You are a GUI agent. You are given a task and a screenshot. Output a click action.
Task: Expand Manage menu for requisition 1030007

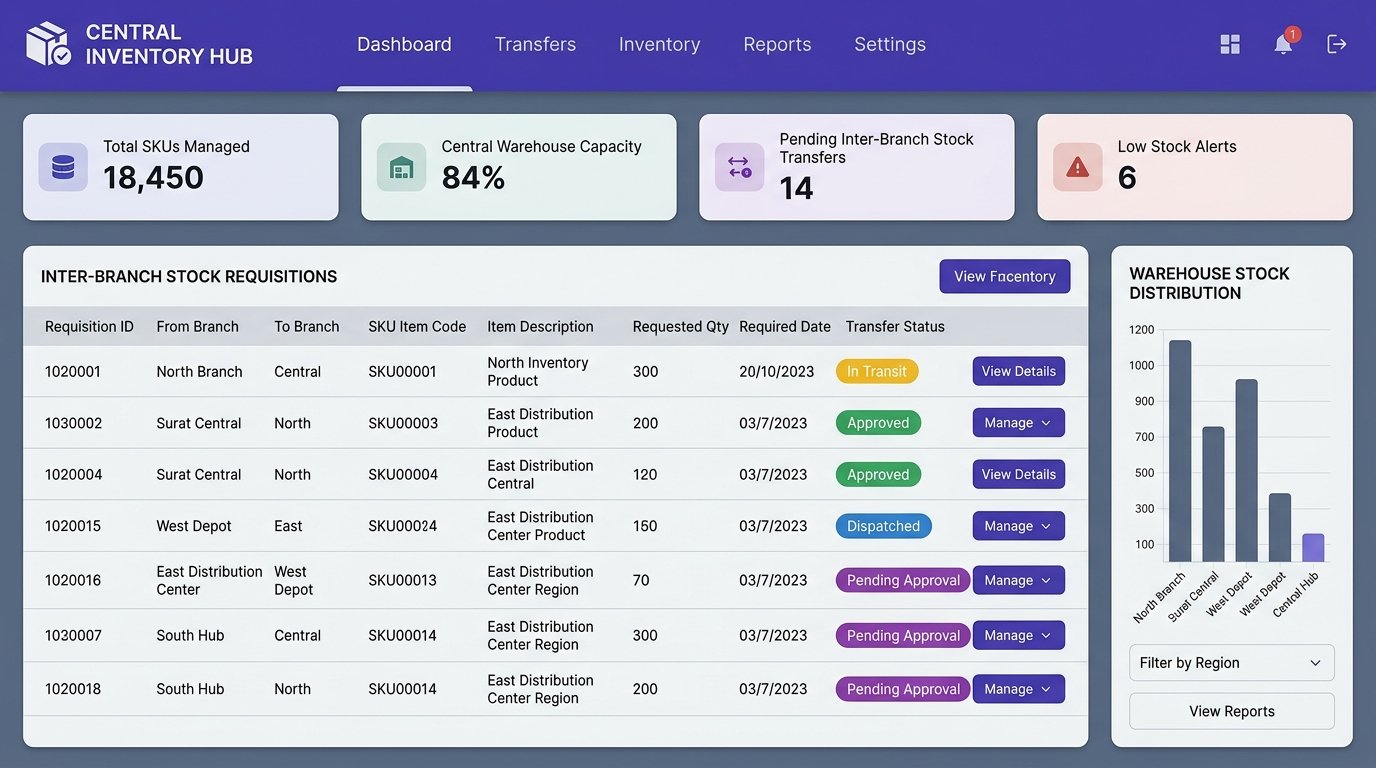[x=1018, y=635]
